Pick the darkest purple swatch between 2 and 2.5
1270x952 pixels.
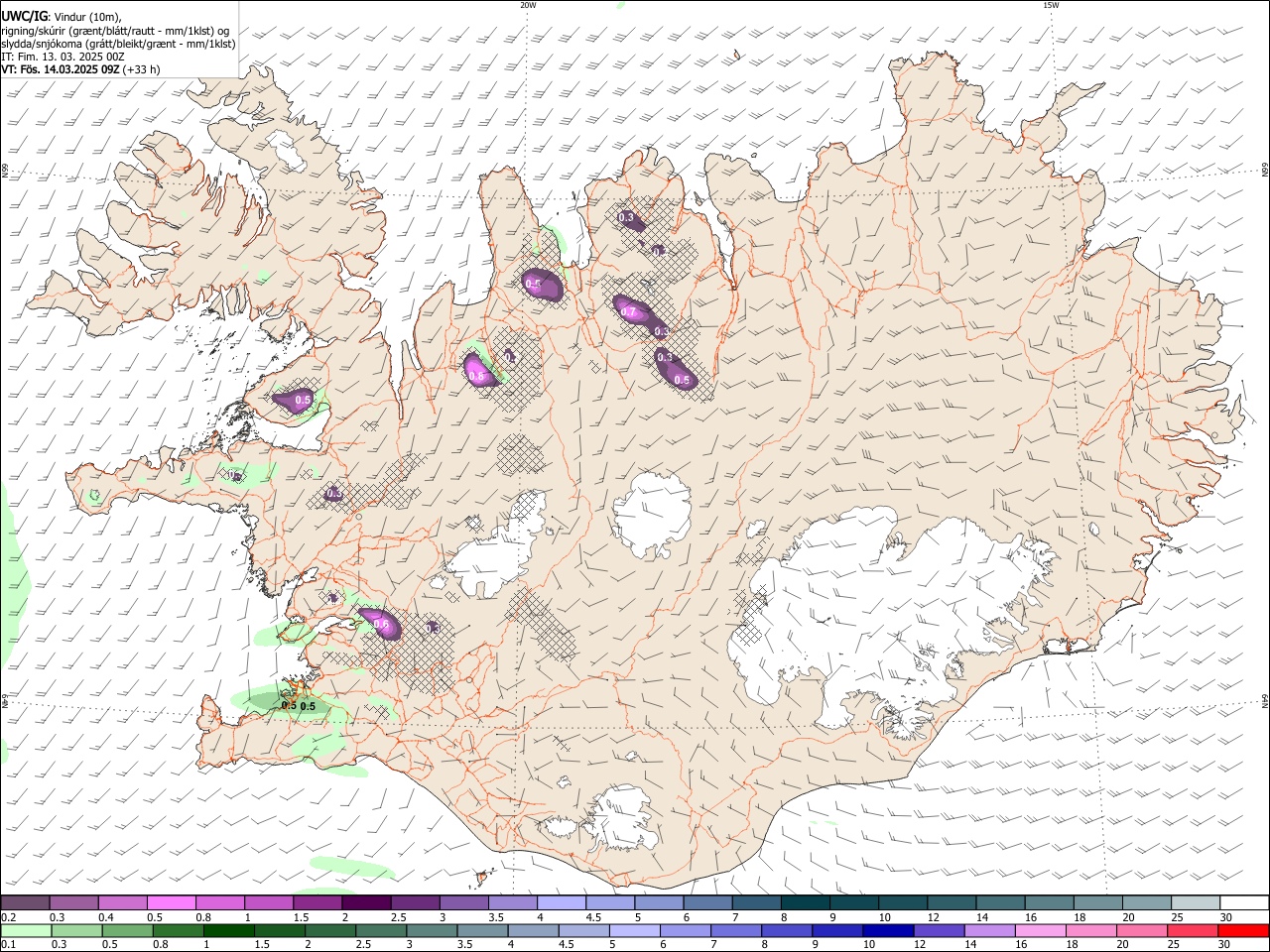pyautogui.click(x=366, y=902)
